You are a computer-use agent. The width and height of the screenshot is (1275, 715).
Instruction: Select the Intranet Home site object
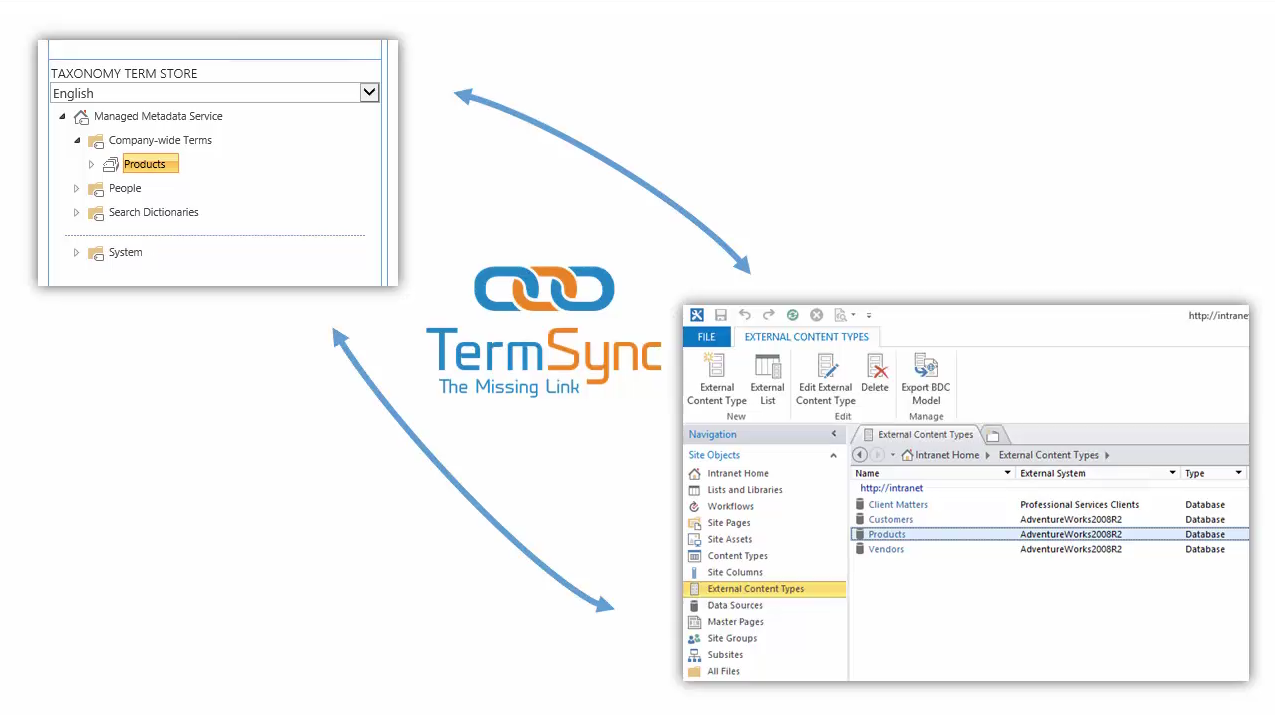point(738,474)
